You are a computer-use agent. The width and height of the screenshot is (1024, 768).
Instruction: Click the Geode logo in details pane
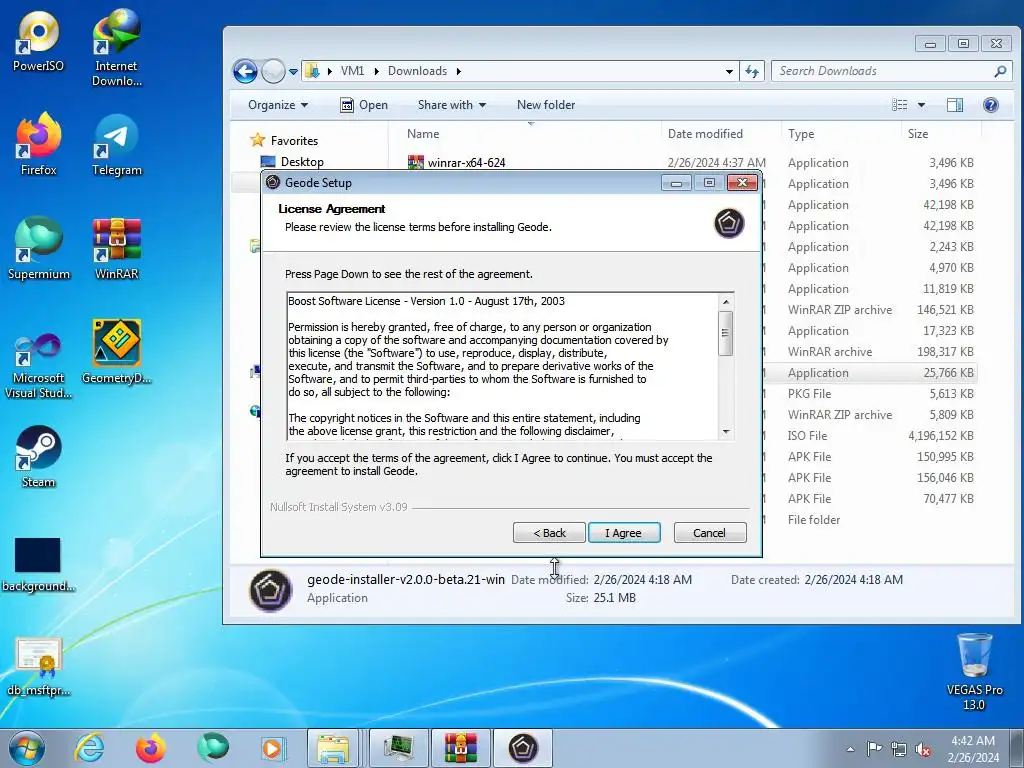270,590
